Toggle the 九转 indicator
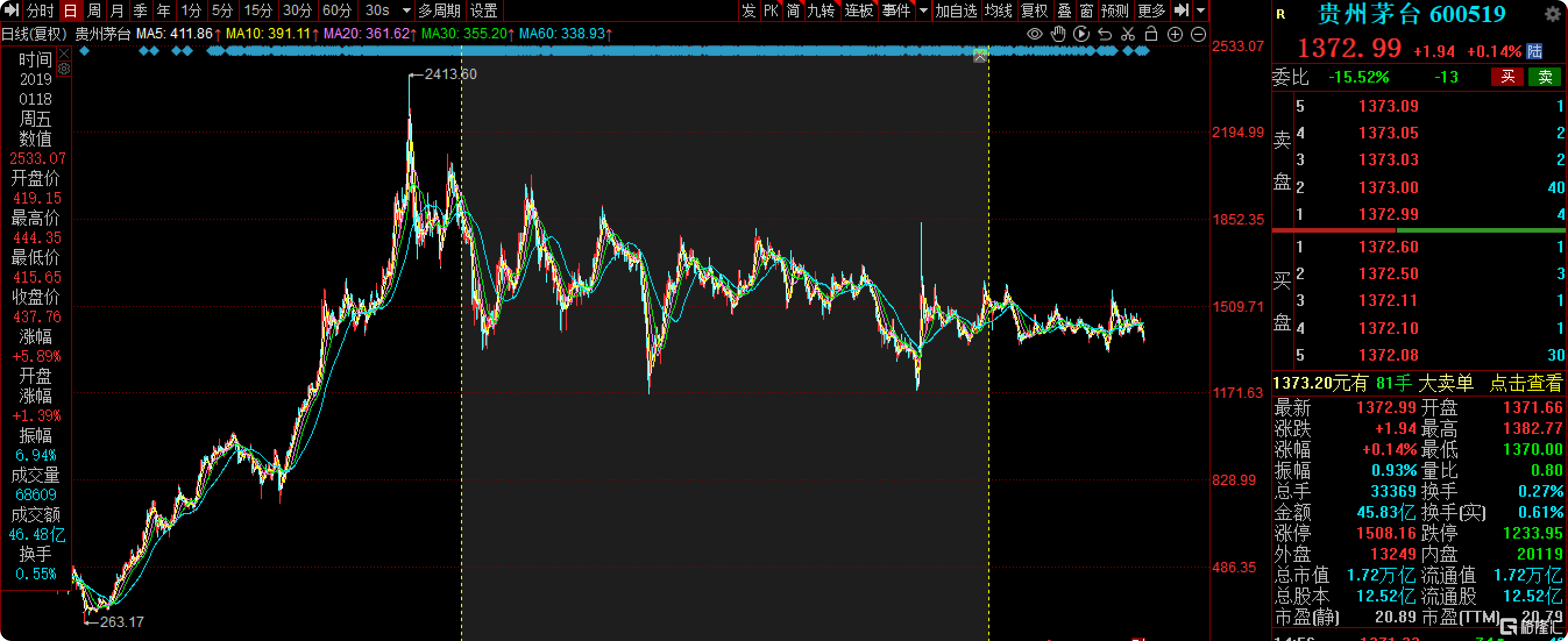This screenshot has height=641, width=1568. (821, 10)
